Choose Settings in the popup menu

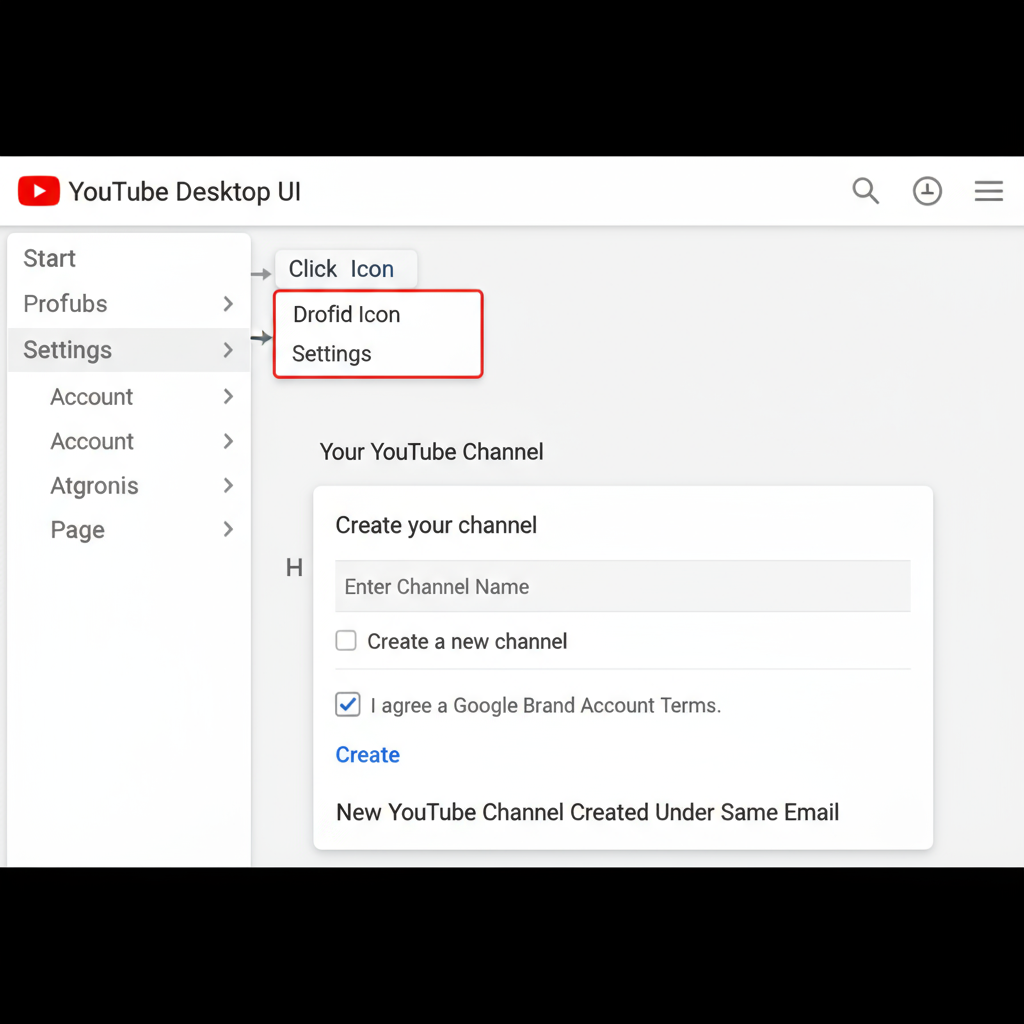(332, 353)
